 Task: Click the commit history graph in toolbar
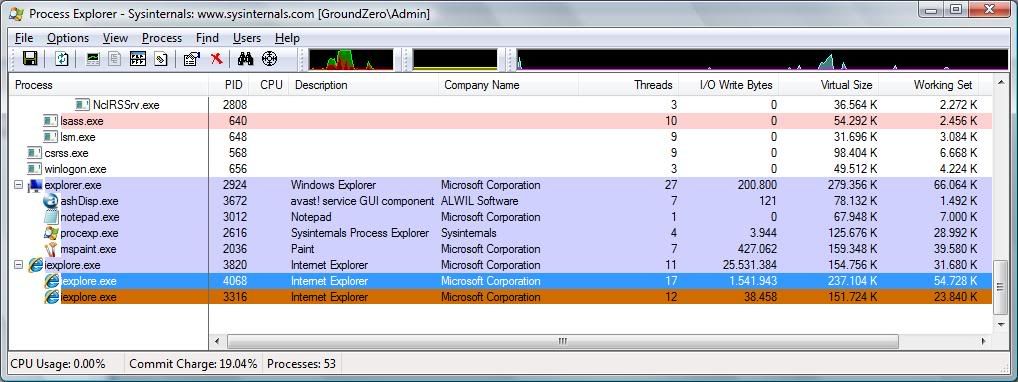455,59
